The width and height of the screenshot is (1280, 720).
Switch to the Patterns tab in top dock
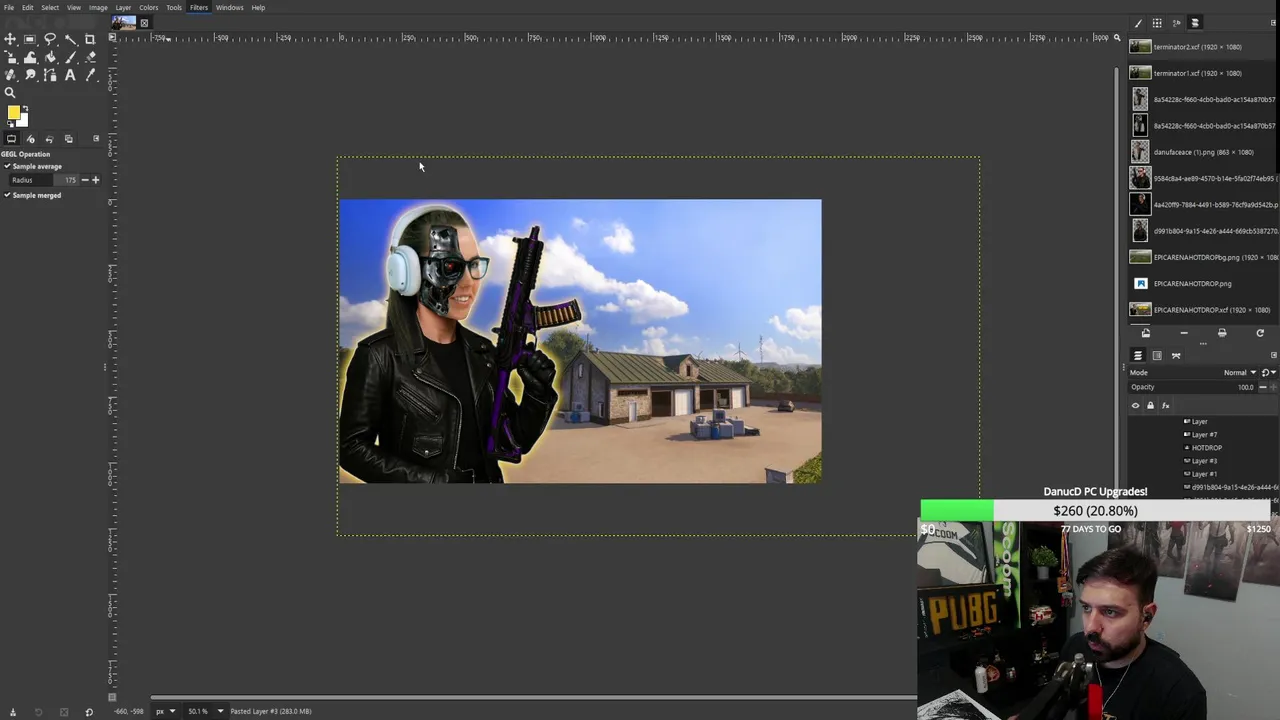(1157, 23)
